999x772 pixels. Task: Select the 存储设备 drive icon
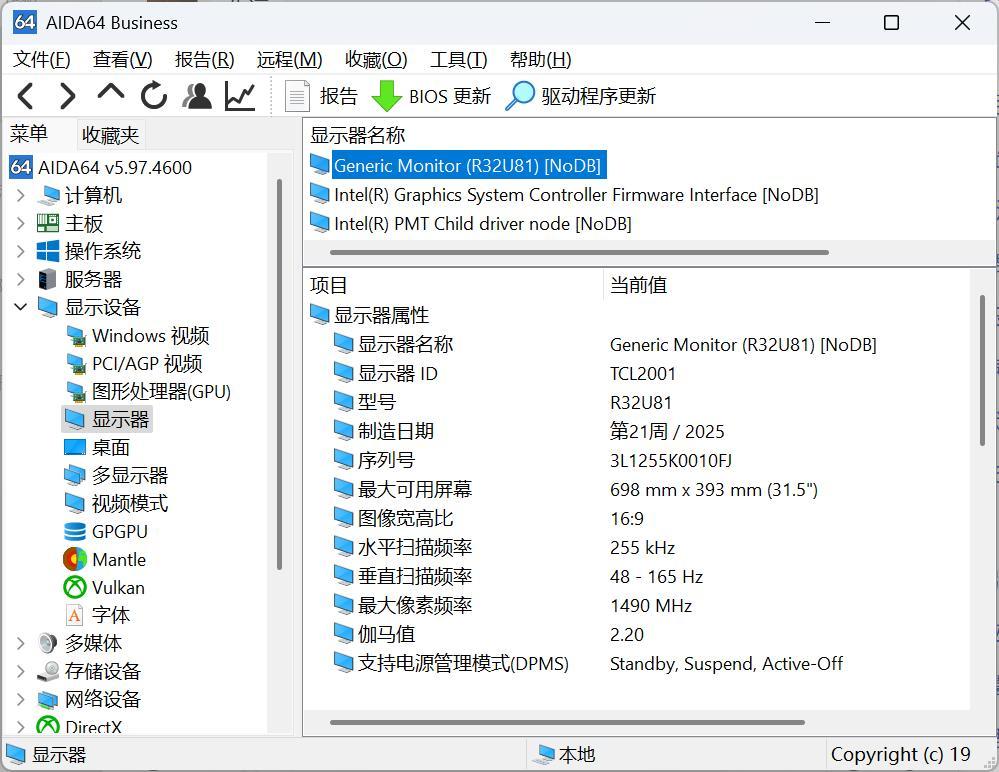coord(48,671)
